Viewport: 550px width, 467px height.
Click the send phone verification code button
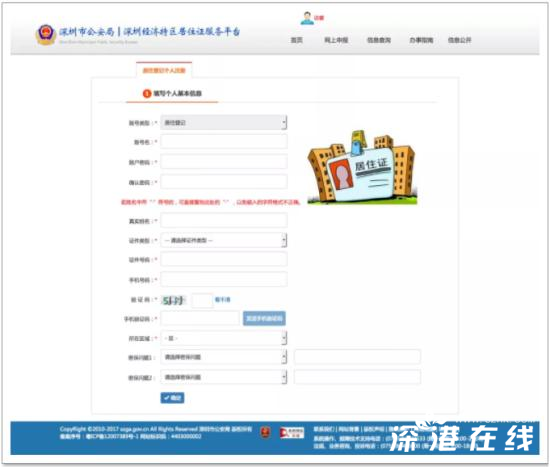[264, 319]
